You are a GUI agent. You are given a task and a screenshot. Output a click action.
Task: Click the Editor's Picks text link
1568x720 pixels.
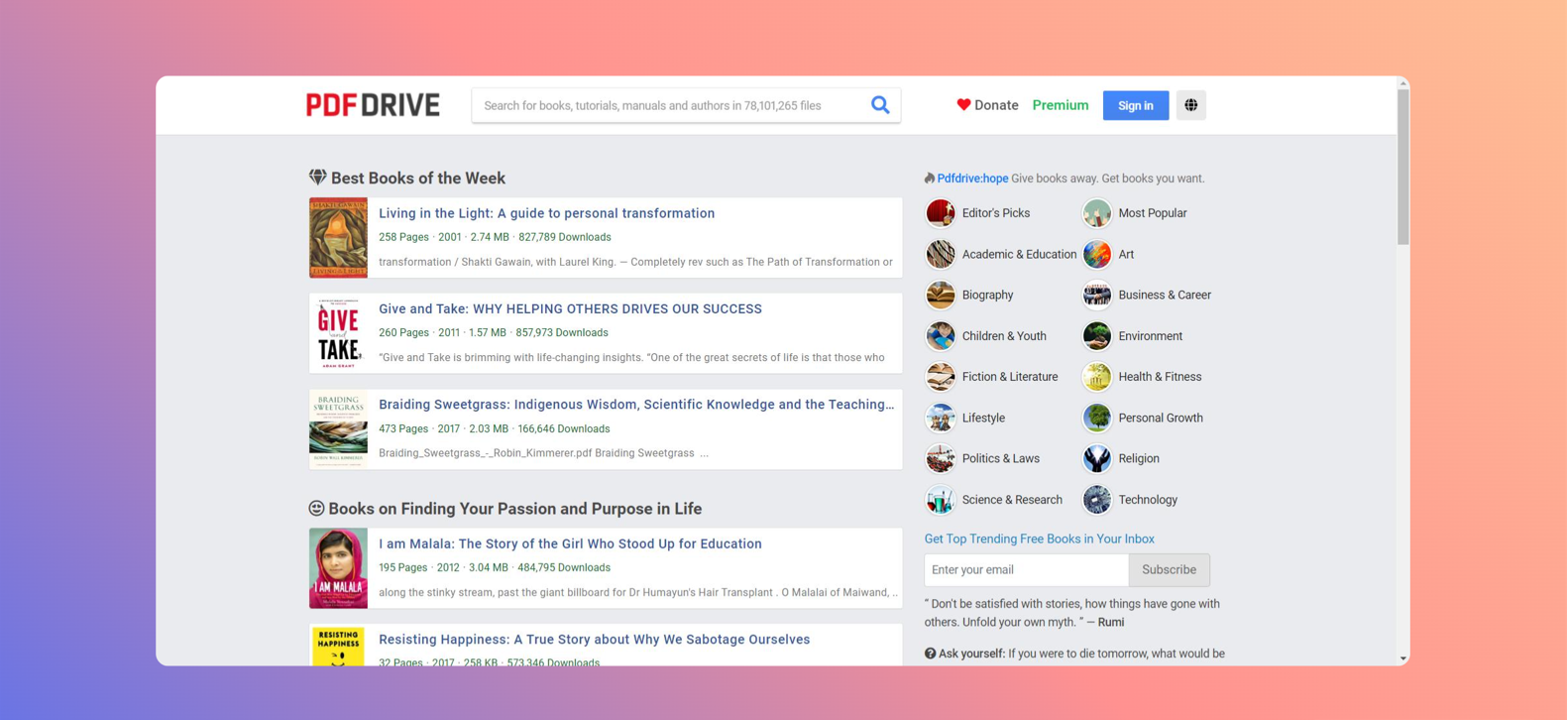tap(995, 213)
